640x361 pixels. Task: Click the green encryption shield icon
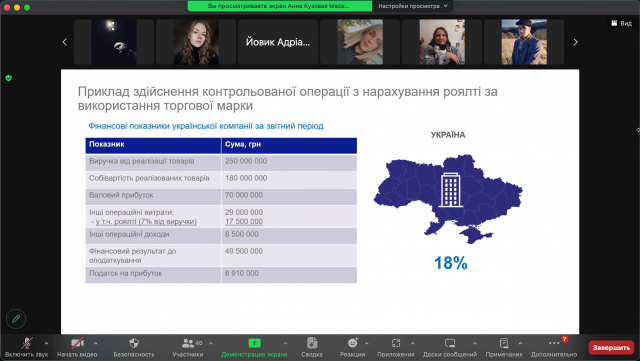[9, 78]
